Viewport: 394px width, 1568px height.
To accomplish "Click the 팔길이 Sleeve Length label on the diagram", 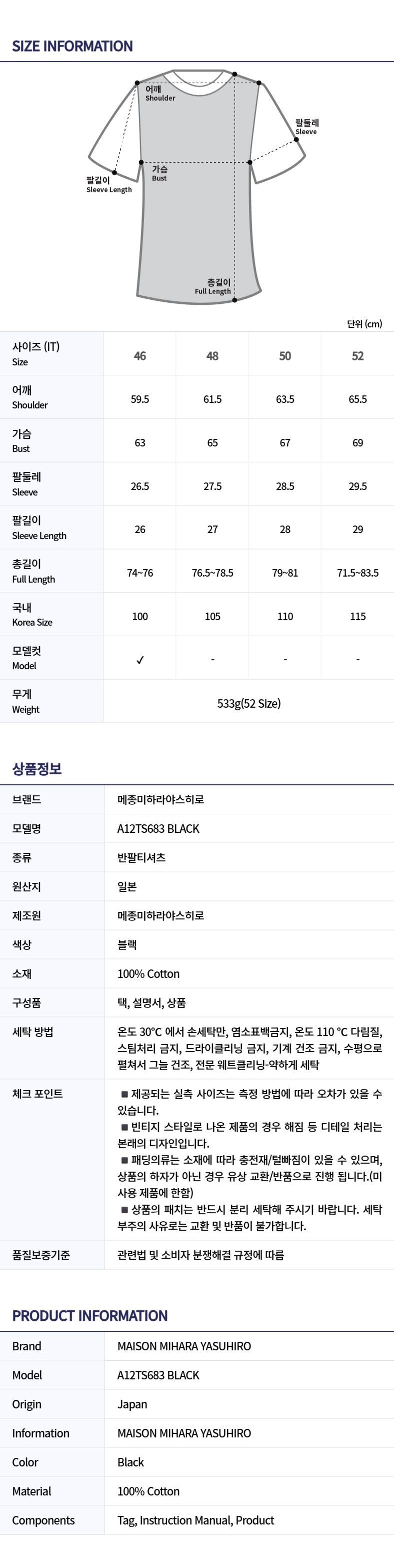I will 109,185.
